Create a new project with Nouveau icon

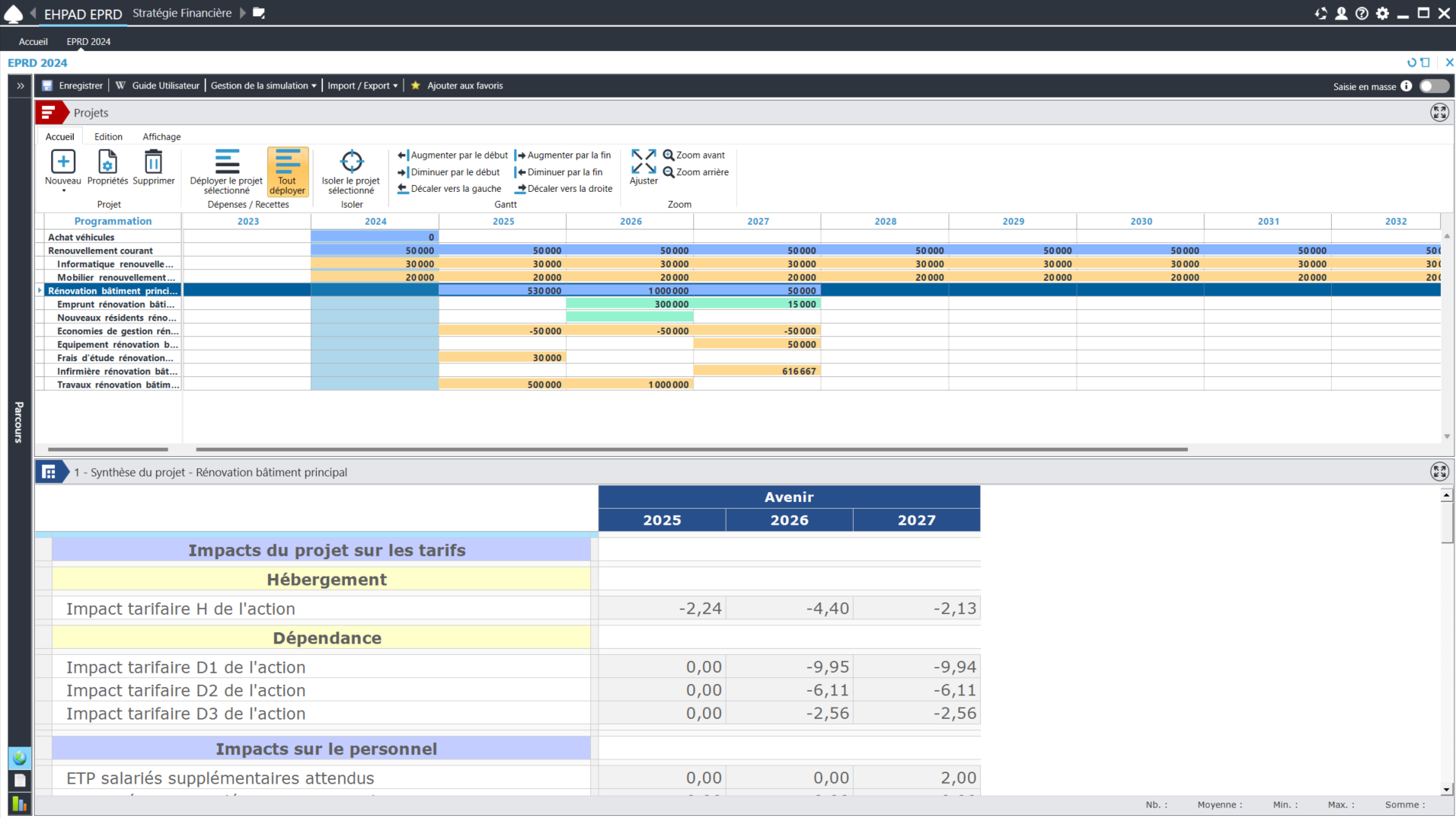point(62,161)
